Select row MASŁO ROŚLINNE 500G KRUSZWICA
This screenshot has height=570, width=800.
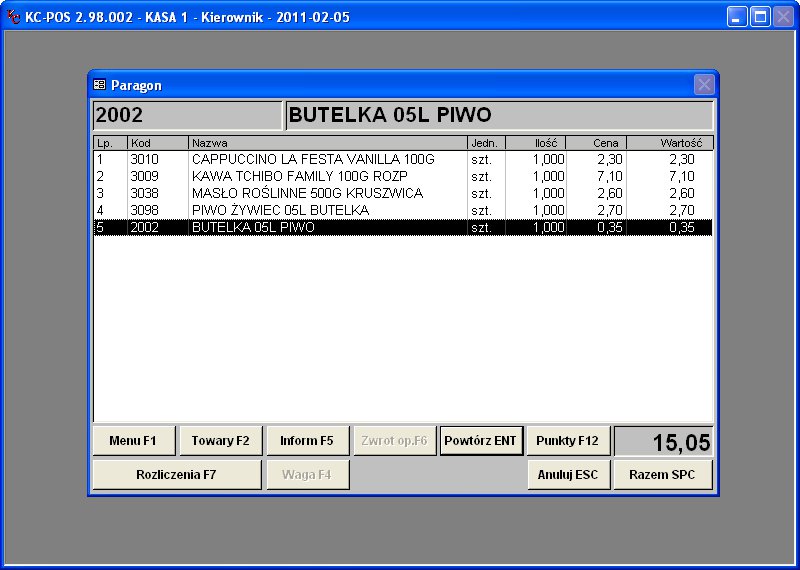[403, 193]
